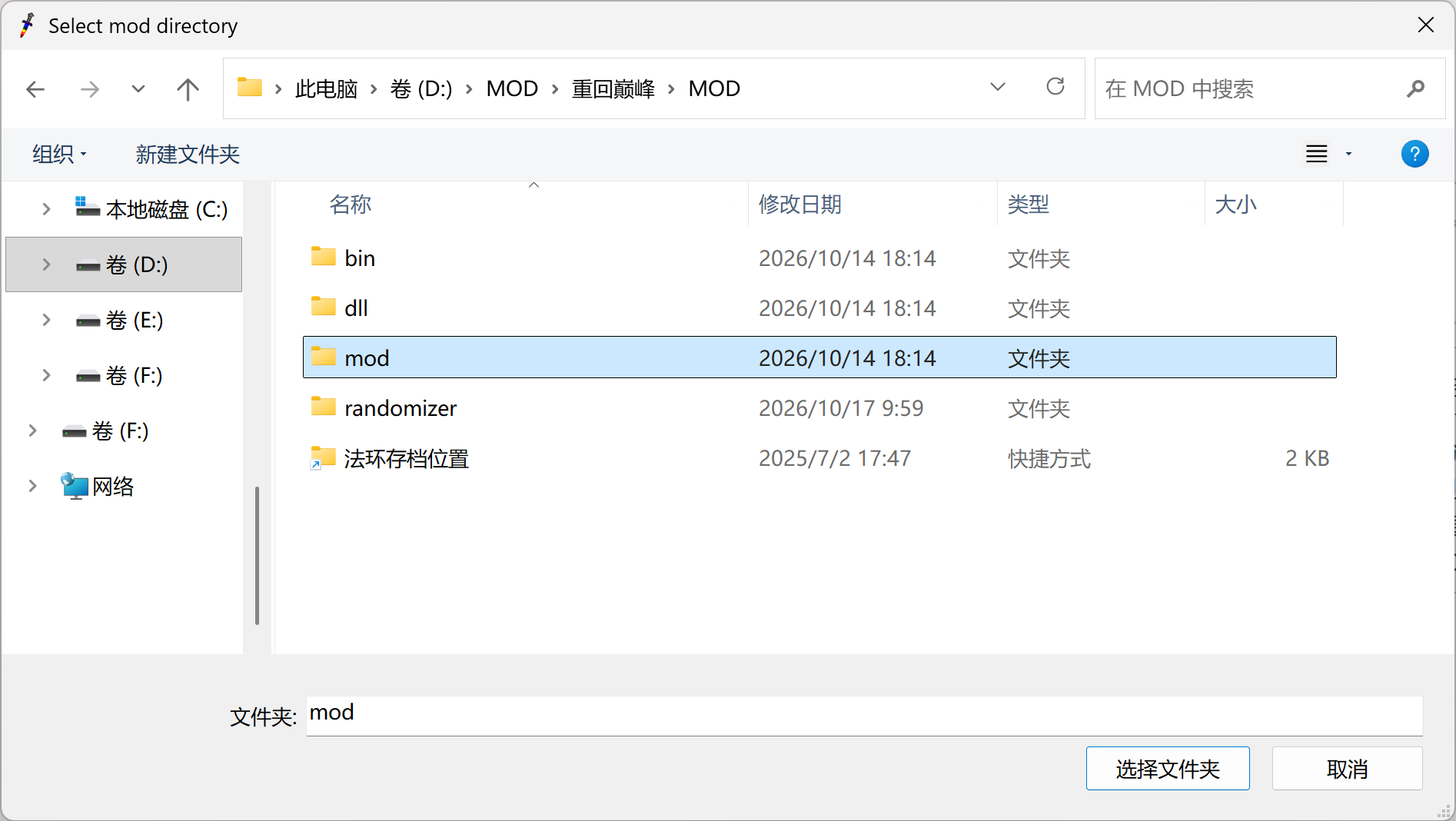Open the help question mark button
This screenshot has width=1456, height=821.
tap(1414, 154)
